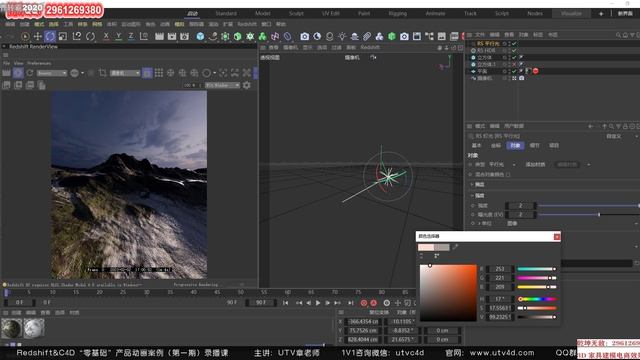Select the active Rotate tool
Screen dimensions: 640x360
(50, 36)
